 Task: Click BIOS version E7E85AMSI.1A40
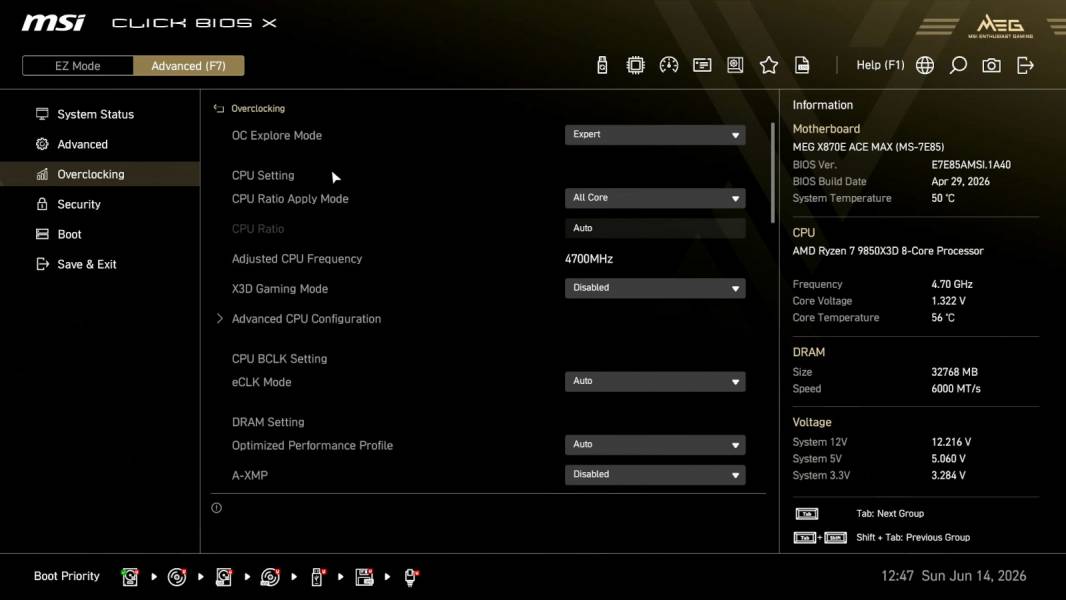[x=971, y=164]
